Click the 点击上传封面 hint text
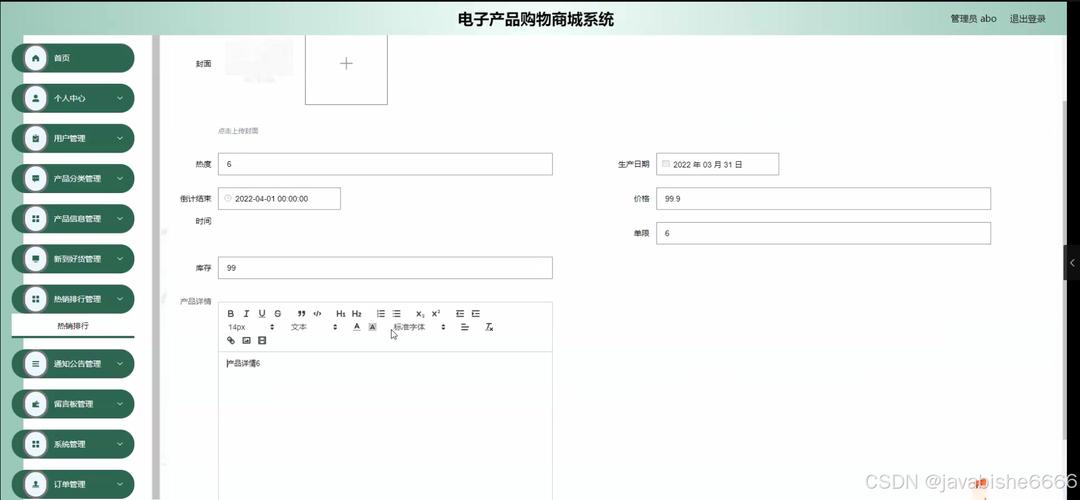Screen dimensions: 1080x500 (x=238, y=130)
